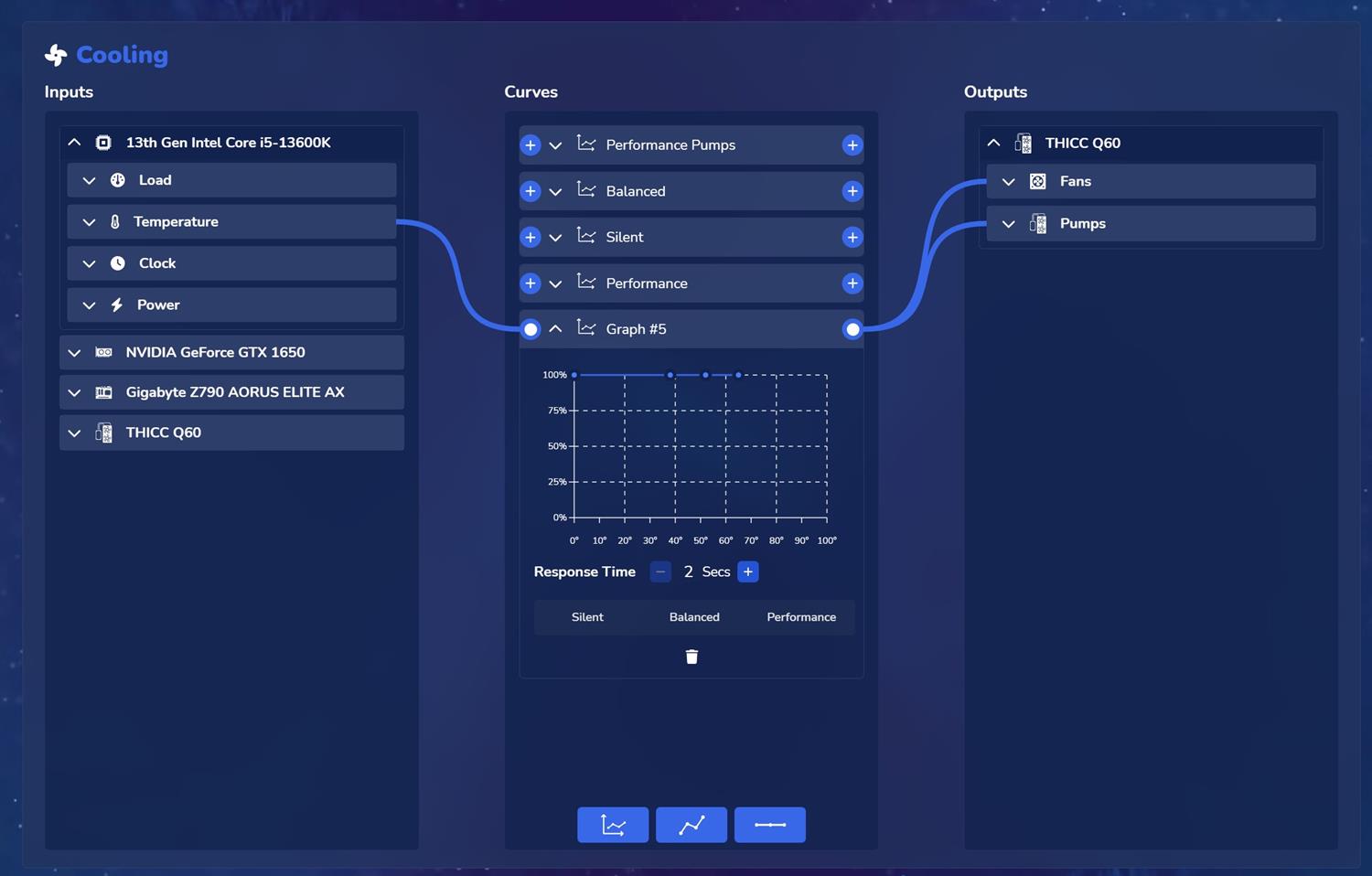Select the Silent preset for Graph #5
The image size is (1372, 876).
point(587,617)
